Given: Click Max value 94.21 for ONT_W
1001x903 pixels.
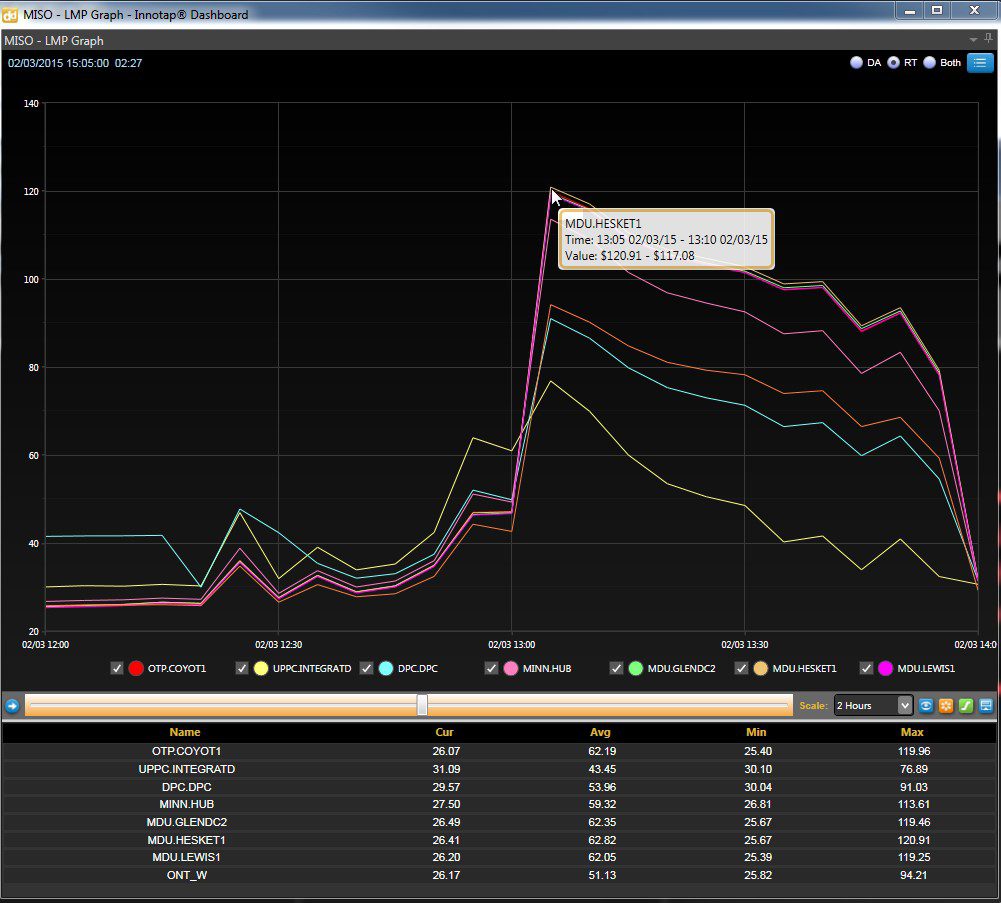Looking at the screenshot, I should point(914,875).
